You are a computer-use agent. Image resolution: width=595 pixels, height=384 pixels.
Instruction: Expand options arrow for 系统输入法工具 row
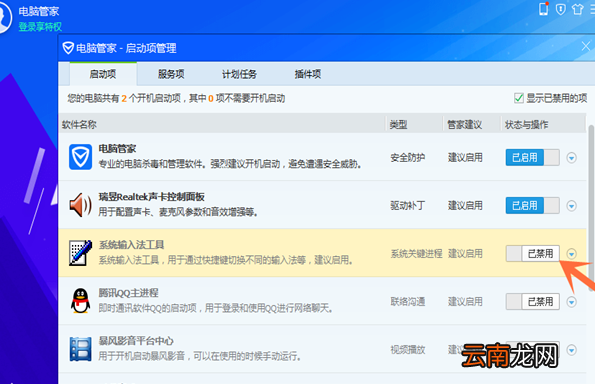571,253
